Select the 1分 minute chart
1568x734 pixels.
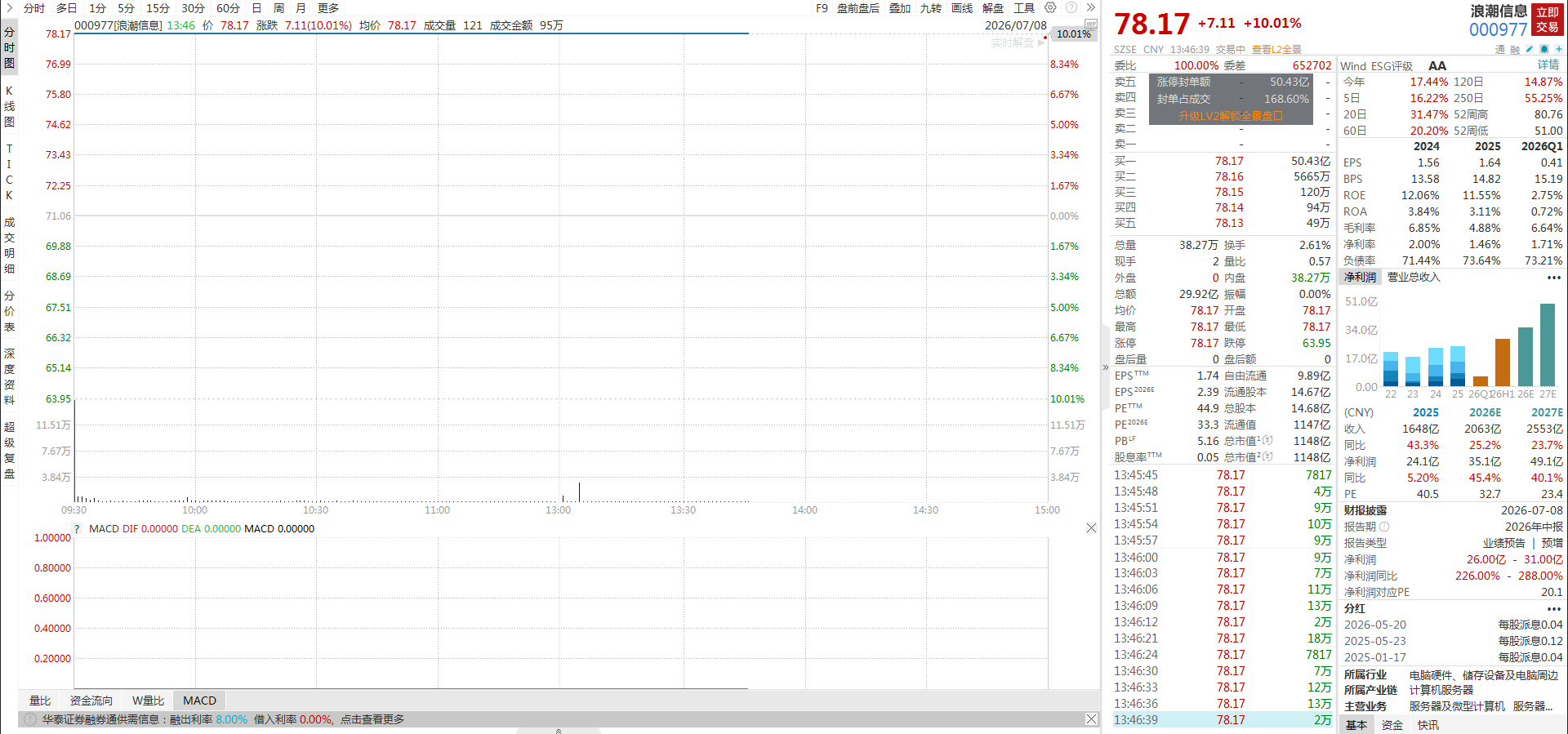point(97,8)
